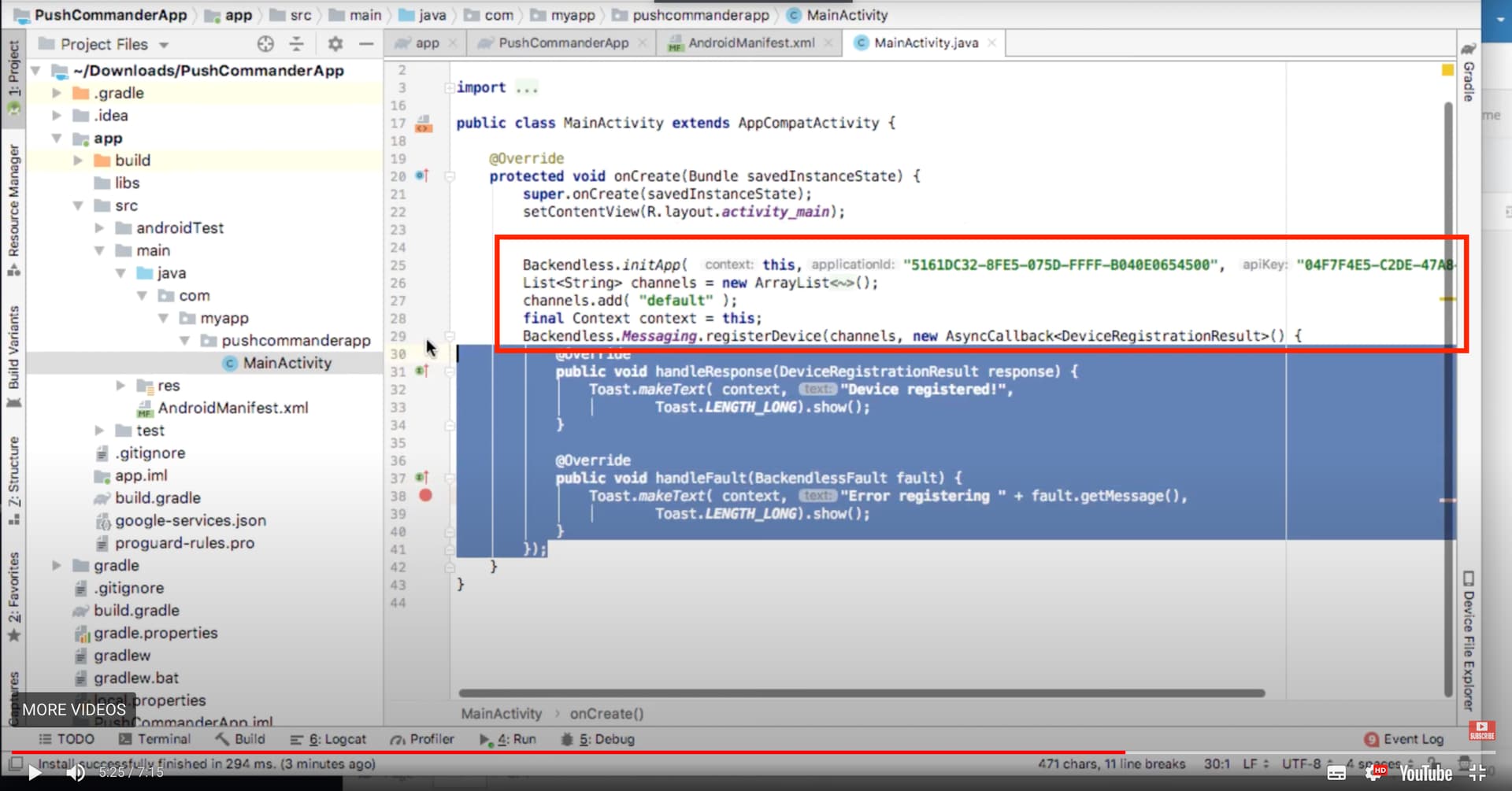Viewport: 1512px width, 791px height.
Task: Open the Build Variants side tab
Action: click(13, 356)
